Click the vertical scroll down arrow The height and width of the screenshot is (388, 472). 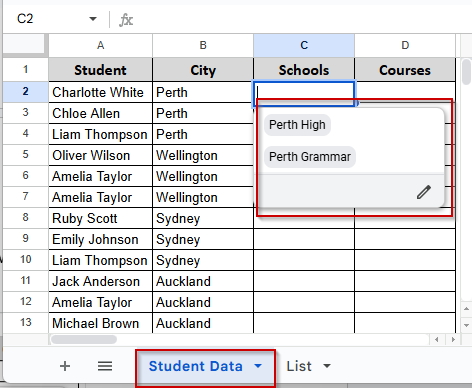click(466, 325)
